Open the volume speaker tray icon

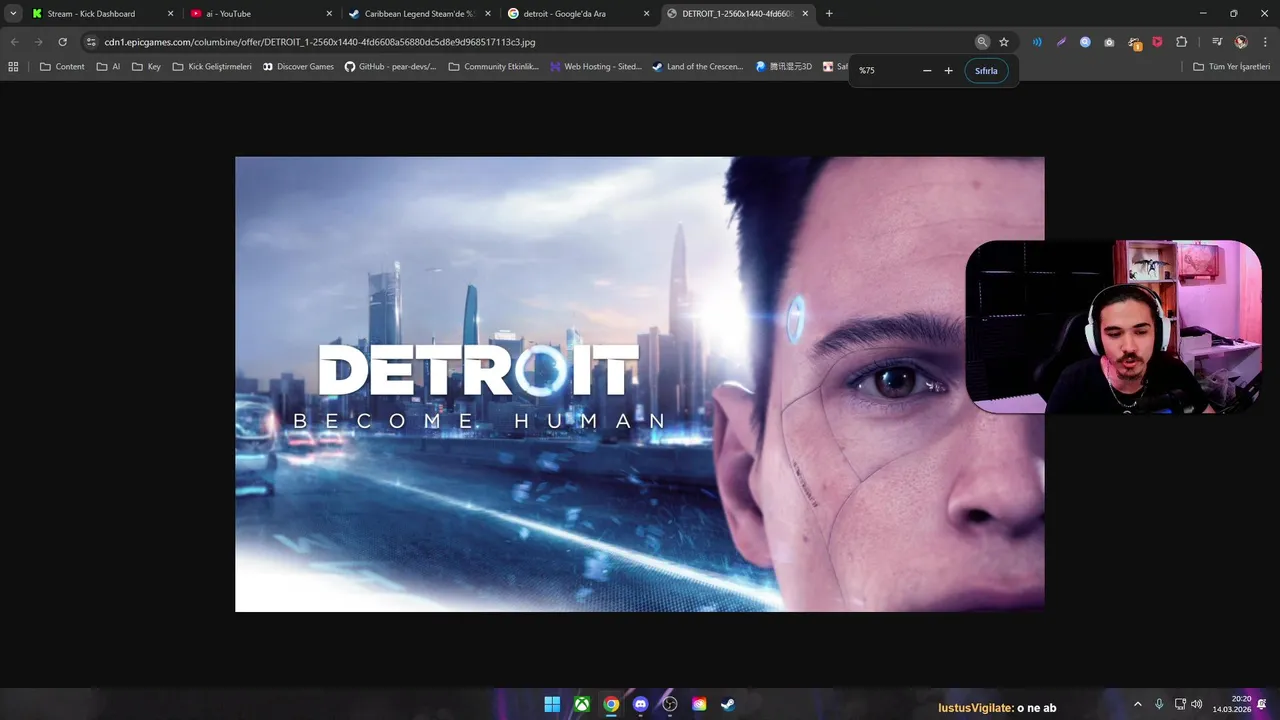coord(1197,704)
